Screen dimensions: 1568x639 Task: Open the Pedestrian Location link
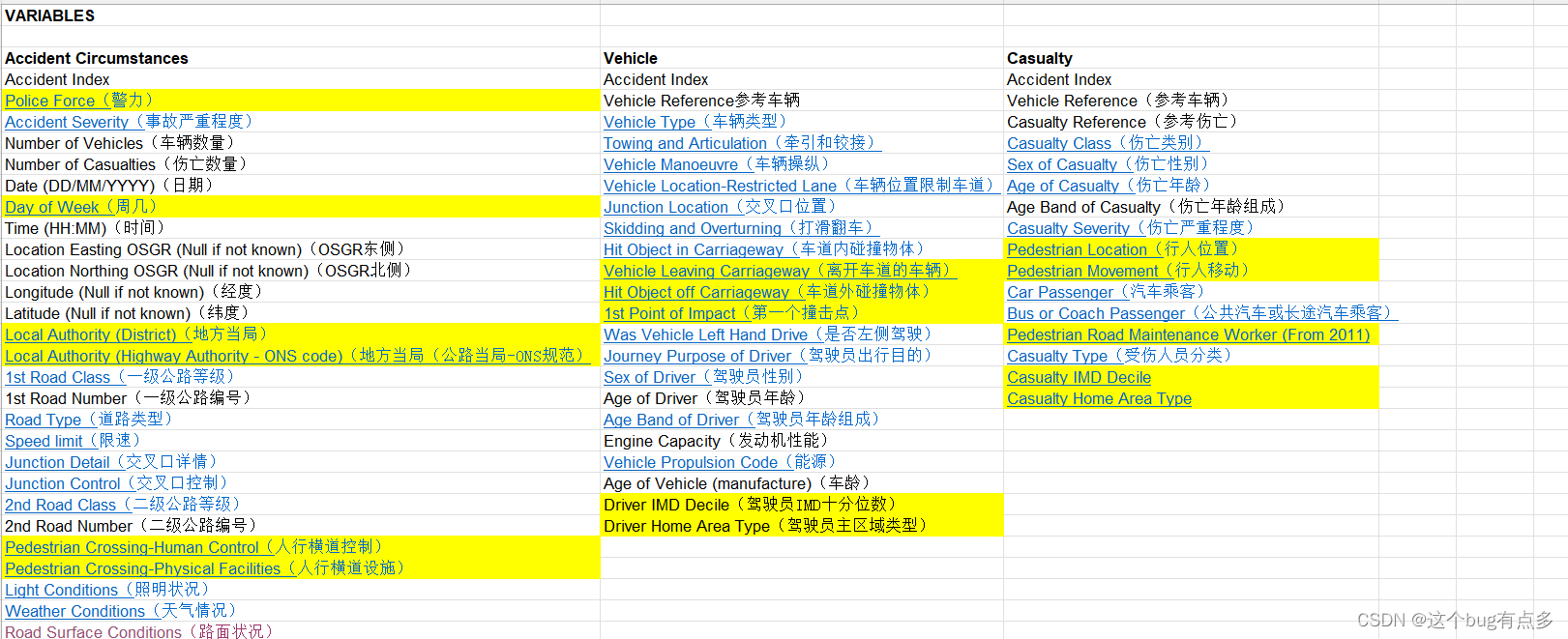click(1124, 249)
